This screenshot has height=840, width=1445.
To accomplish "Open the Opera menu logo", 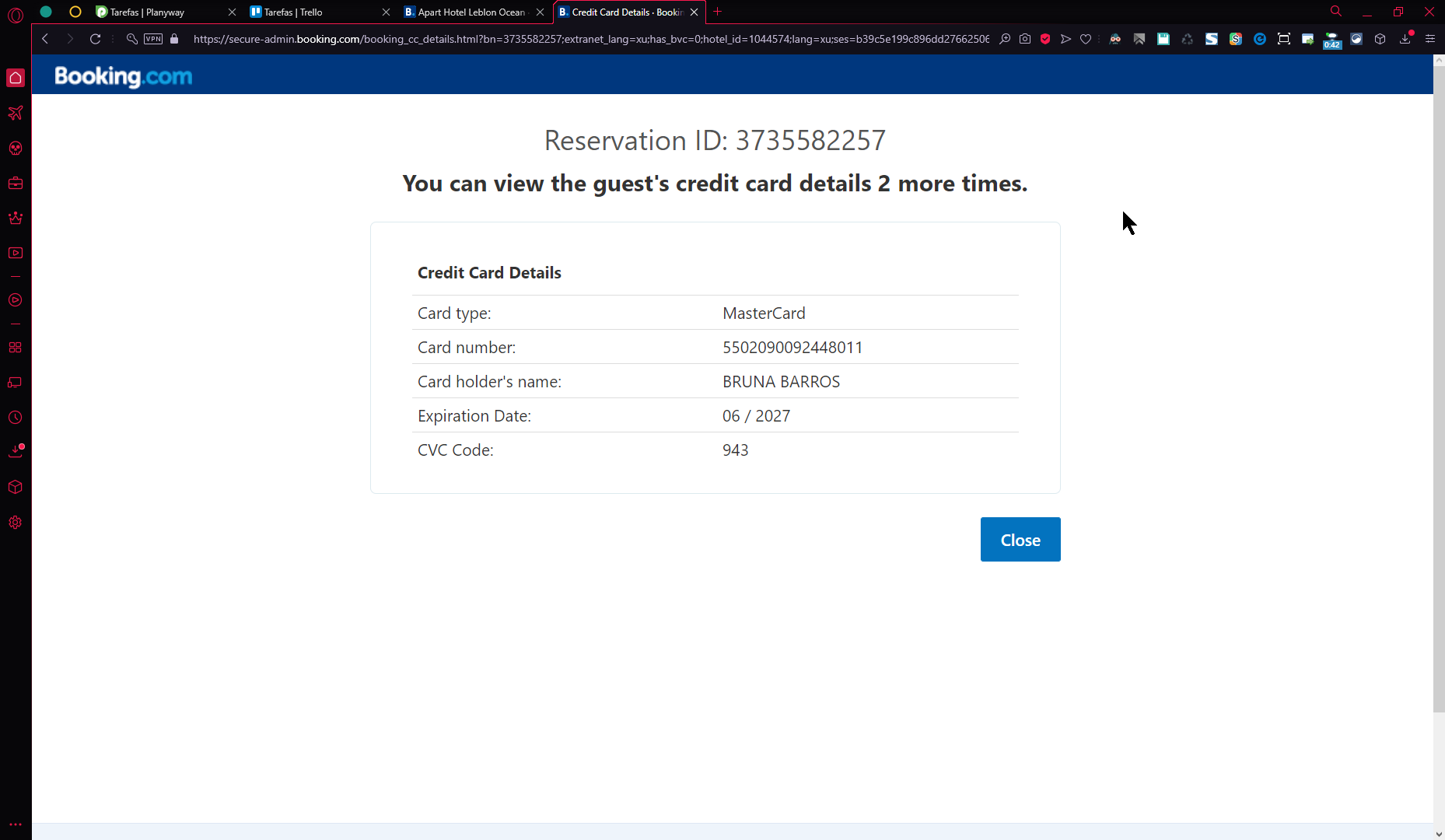I will pyautogui.click(x=16, y=13).
